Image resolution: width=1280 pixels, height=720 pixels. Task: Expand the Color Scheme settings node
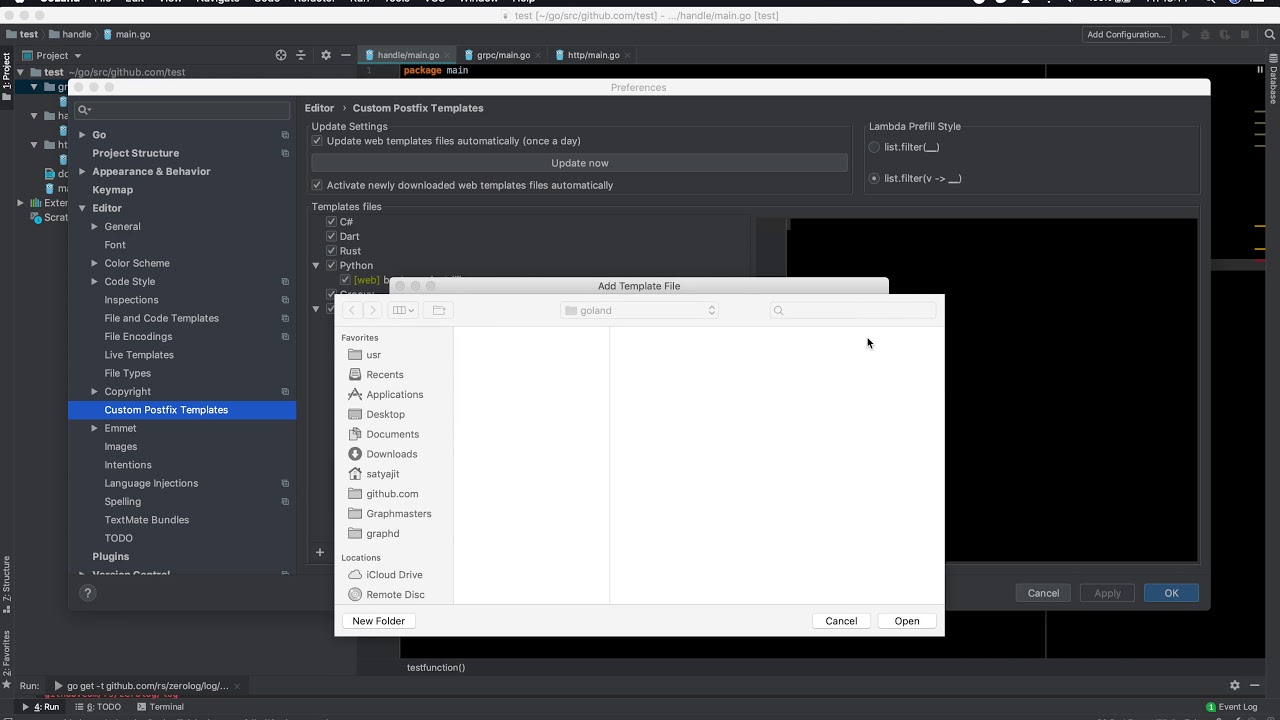click(x=95, y=263)
